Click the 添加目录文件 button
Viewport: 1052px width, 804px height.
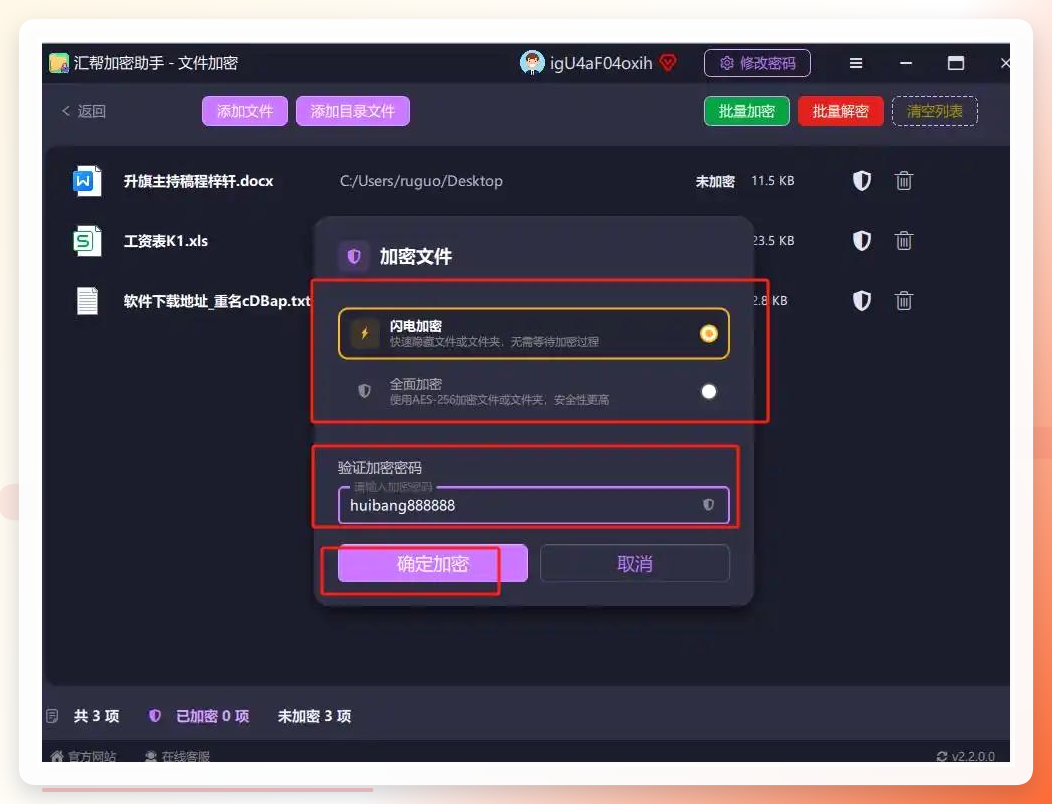pyautogui.click(x=353, y=111)
